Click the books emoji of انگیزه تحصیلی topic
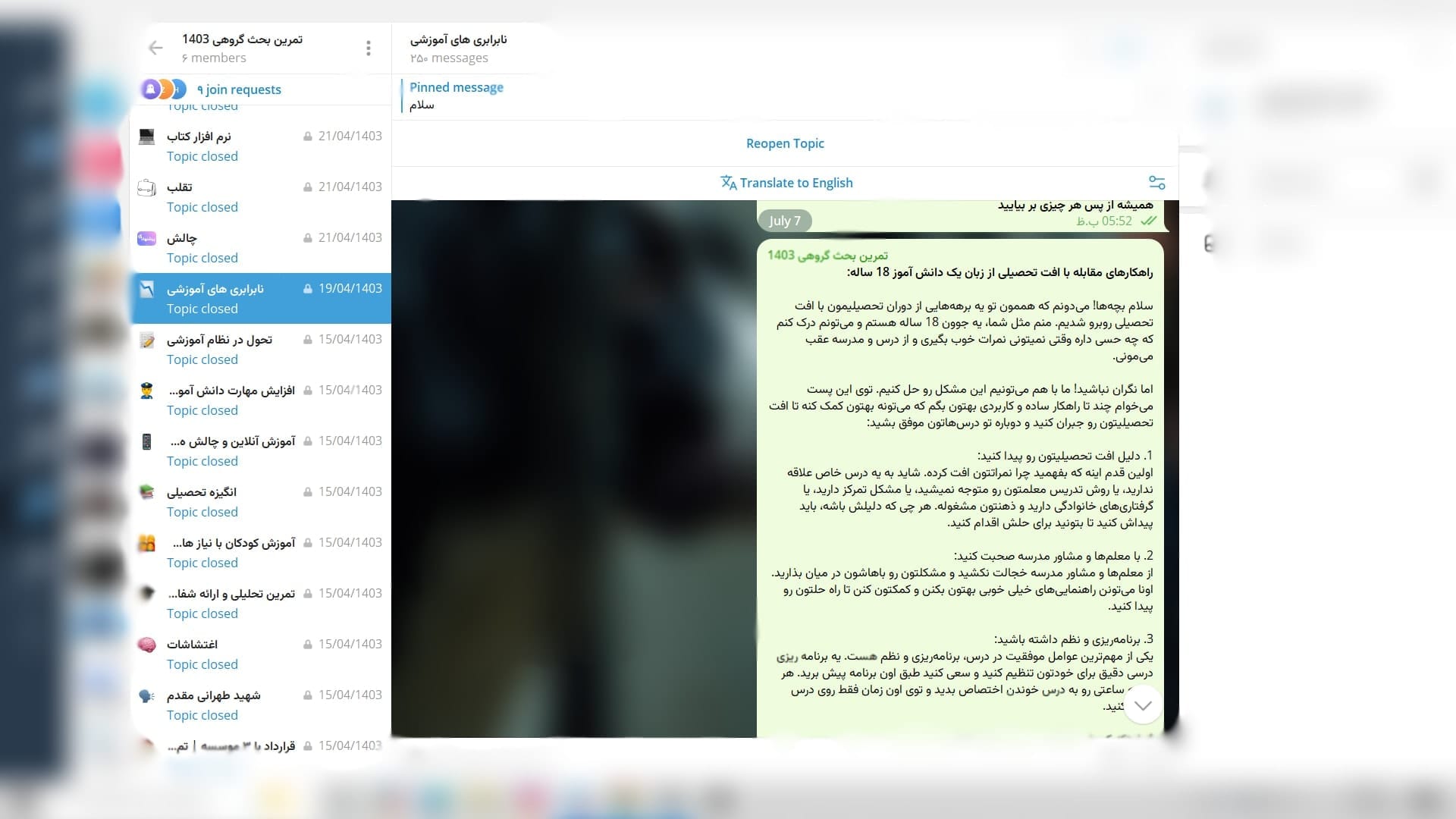This screenshot has width=1456, height=819. click(146, 491)
